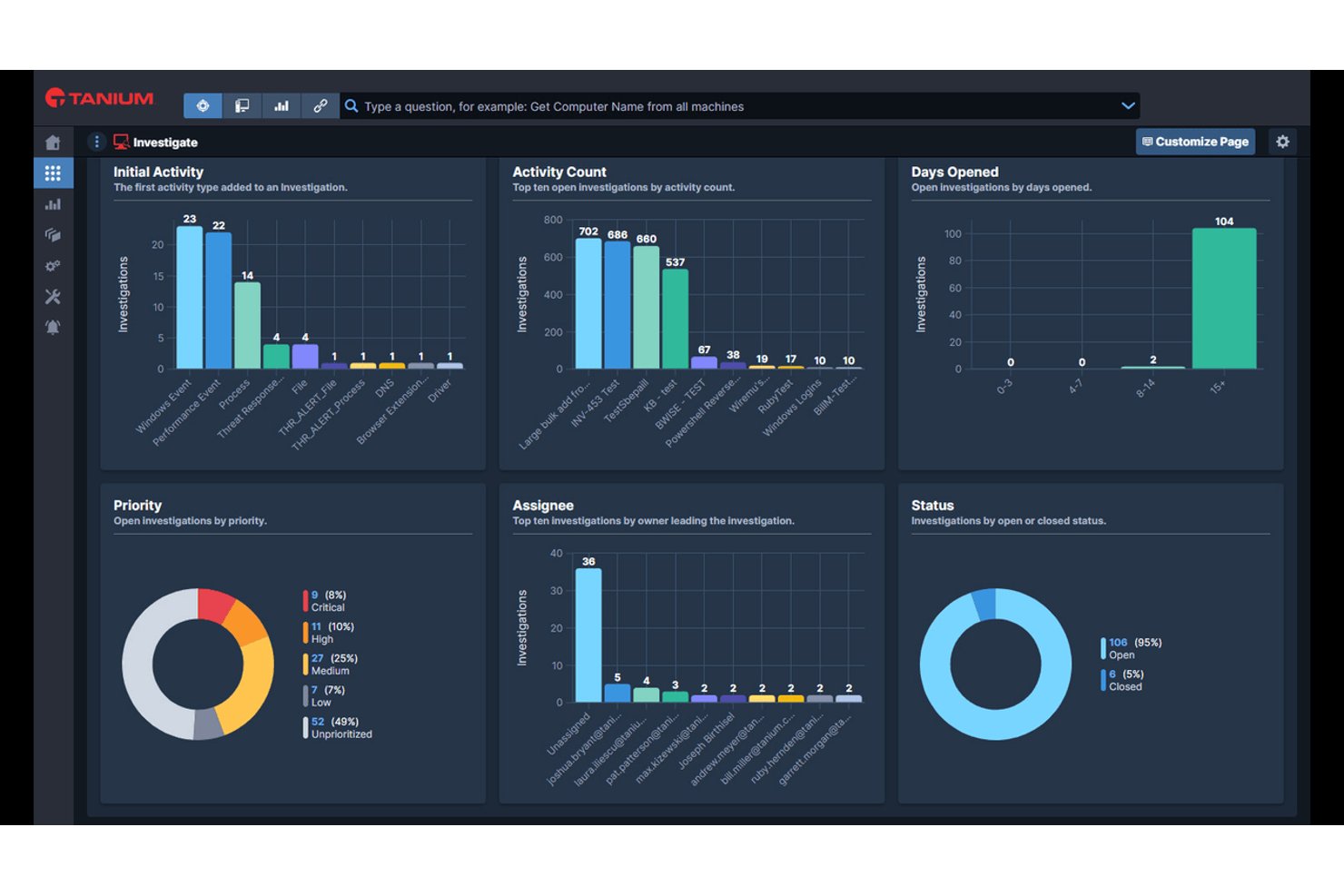Click the Unassigned bar showing 36

pyautogui.click(x=588, y=635)
